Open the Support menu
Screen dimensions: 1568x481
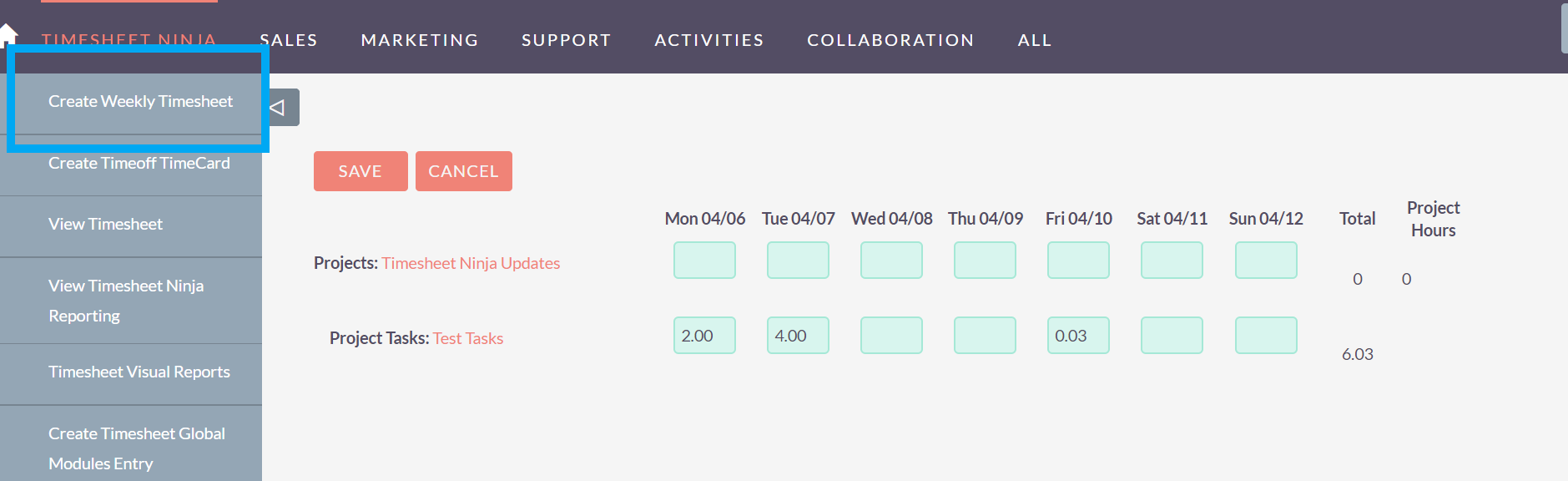[x=567, y=40]
